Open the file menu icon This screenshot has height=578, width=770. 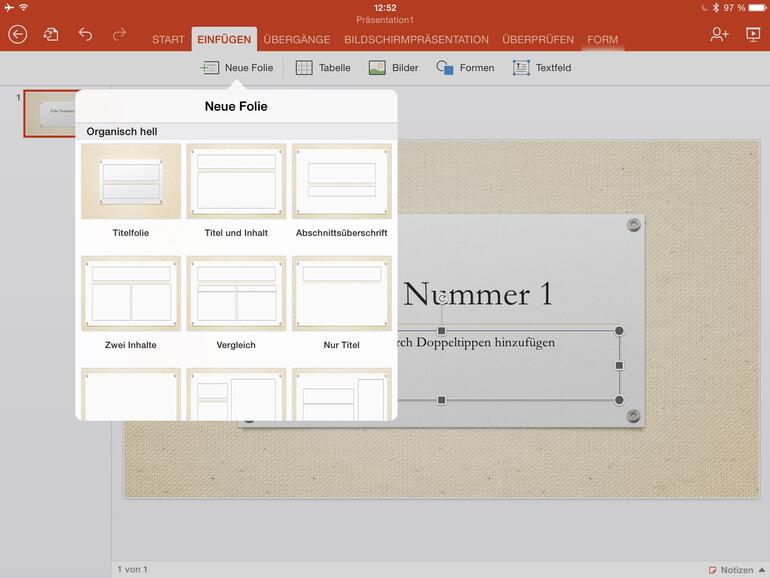(x=51, y=35)
